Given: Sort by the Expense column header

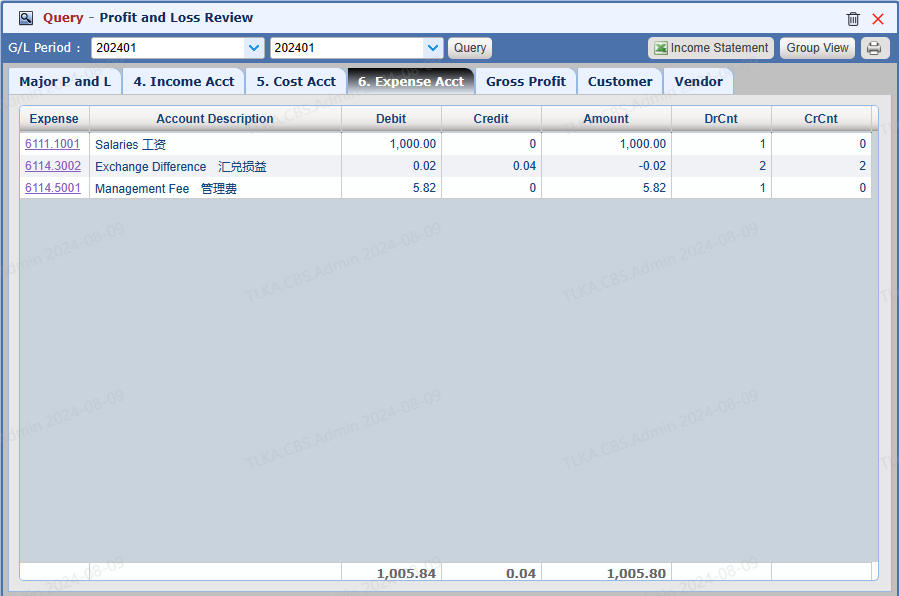Looking at the screenshot, I should [54, 119].
